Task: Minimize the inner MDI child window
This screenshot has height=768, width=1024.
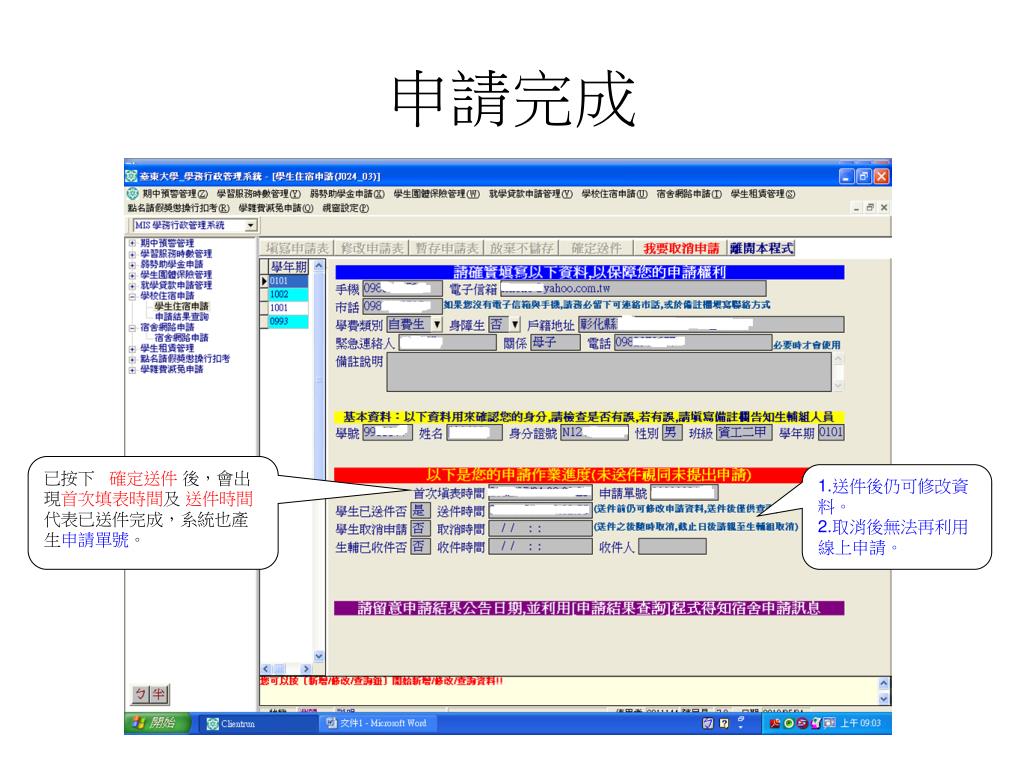Action: point(857,208)
